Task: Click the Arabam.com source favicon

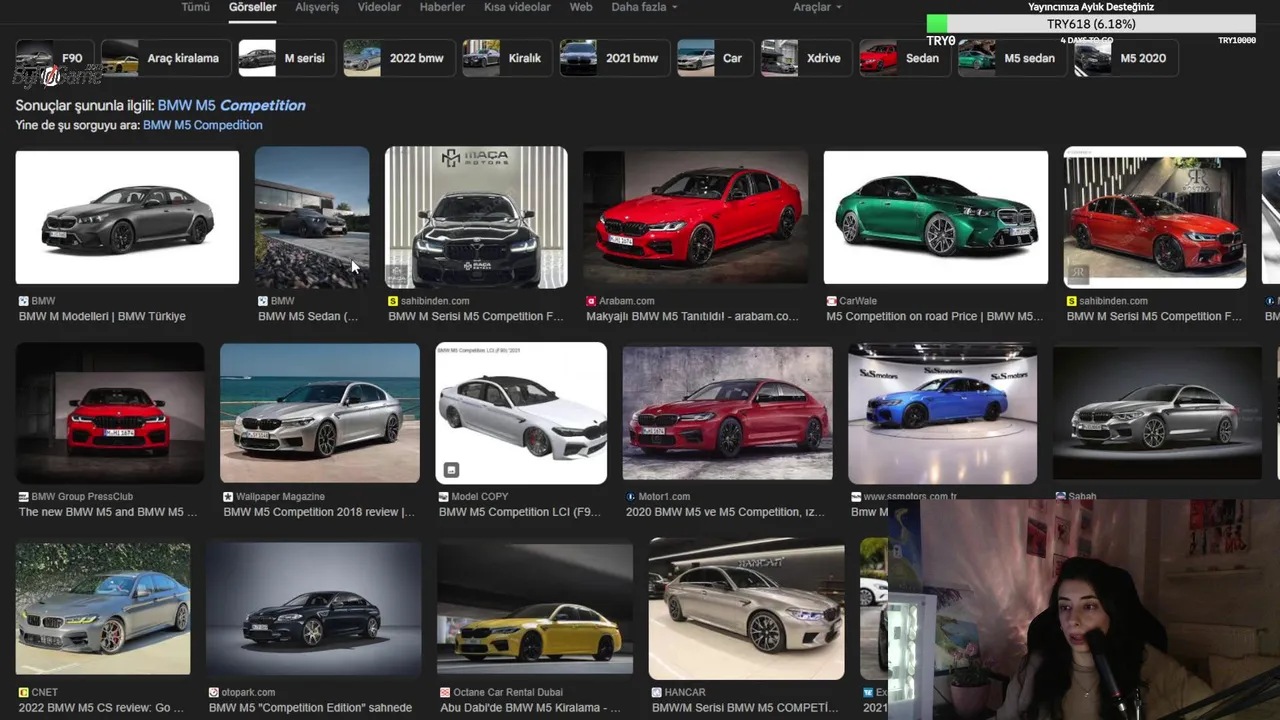Action: click(591, 301)
